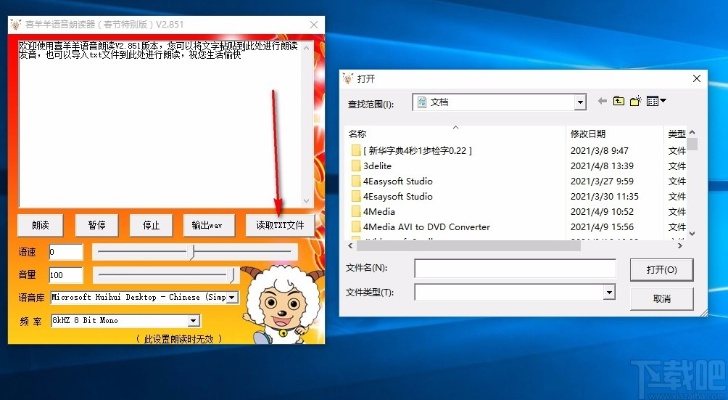Adjust the 语速 speed slider
Screen dimensions: 728x400
[x=192, y=251]
